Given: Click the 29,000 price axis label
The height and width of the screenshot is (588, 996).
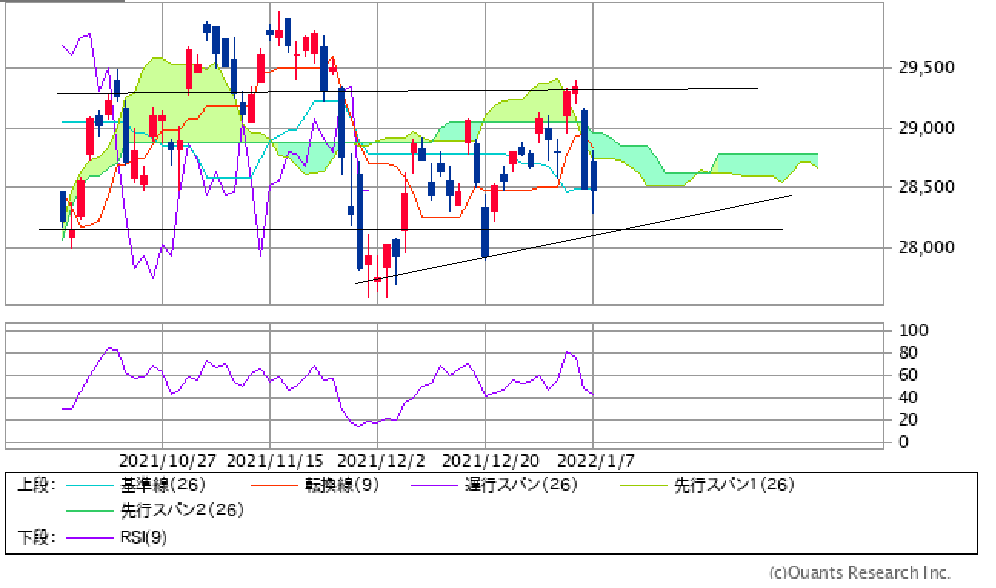Looking at the screenshot, I should [926, 128].
